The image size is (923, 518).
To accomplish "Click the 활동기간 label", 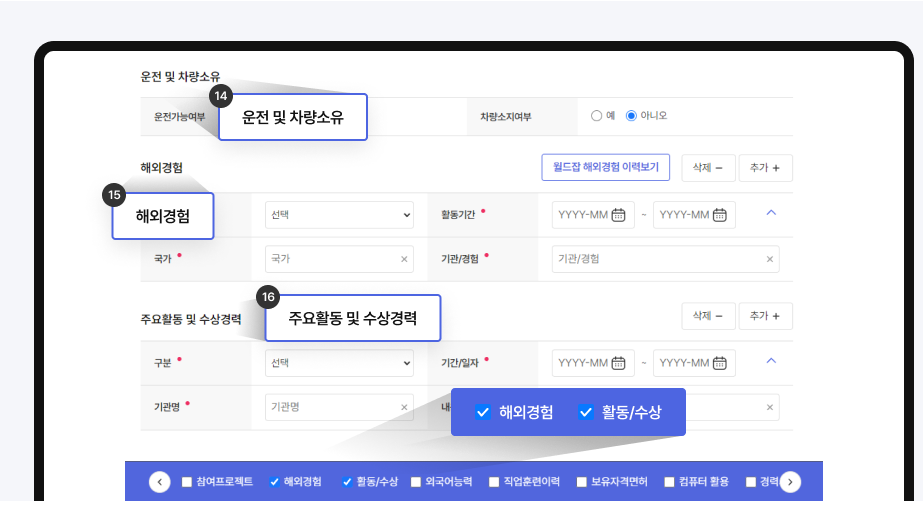I will pyautogui.click(x=458, y=215).
